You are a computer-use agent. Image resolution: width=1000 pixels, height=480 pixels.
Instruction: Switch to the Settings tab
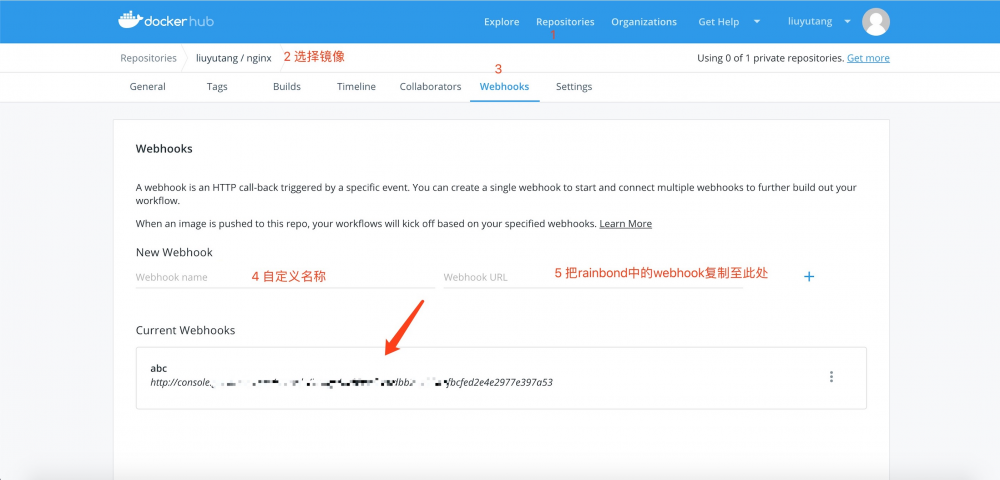coord(574,87)
